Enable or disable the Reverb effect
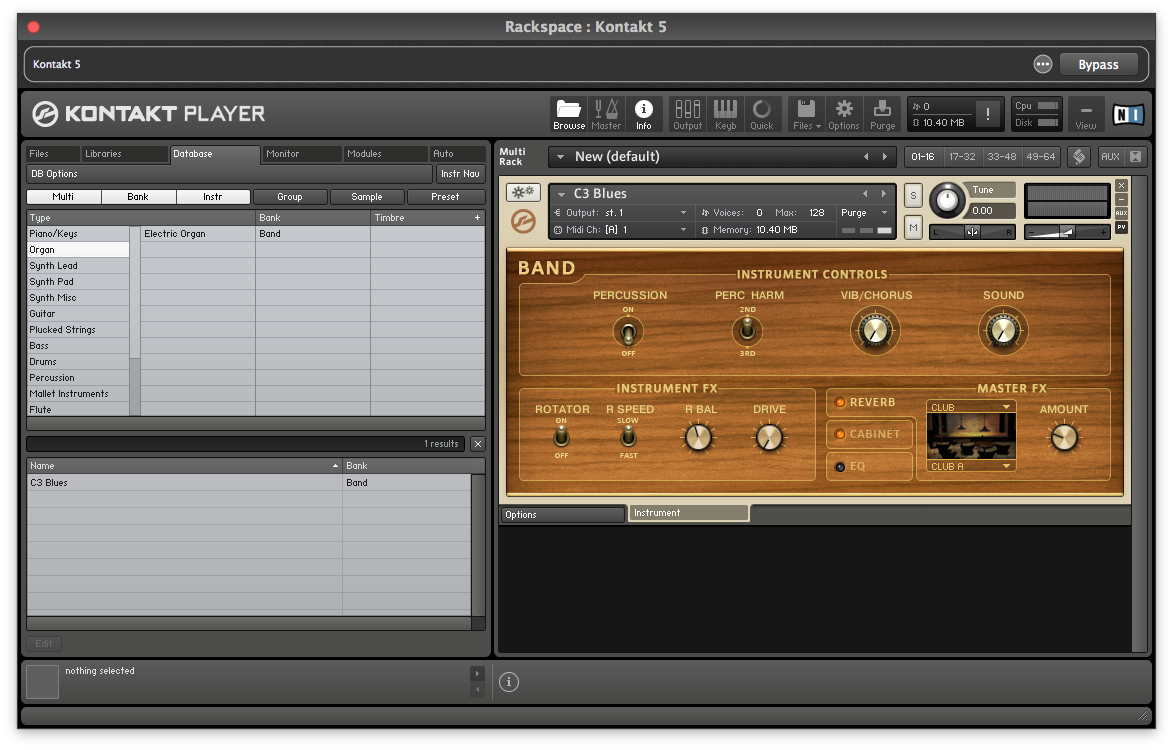1173x750 pixels. click(x=840, y=402)
